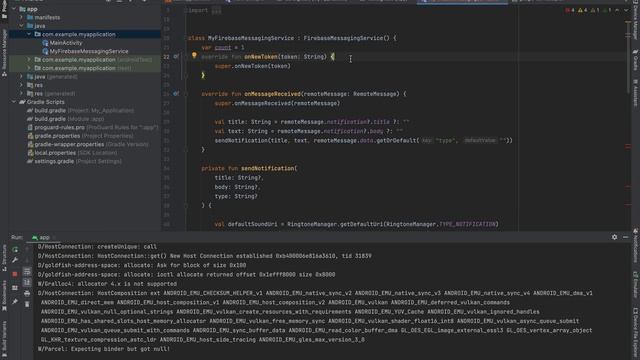Open the Bookmarks tool window
This screenshot has width=640, height=360.
(x=4, y=295)
